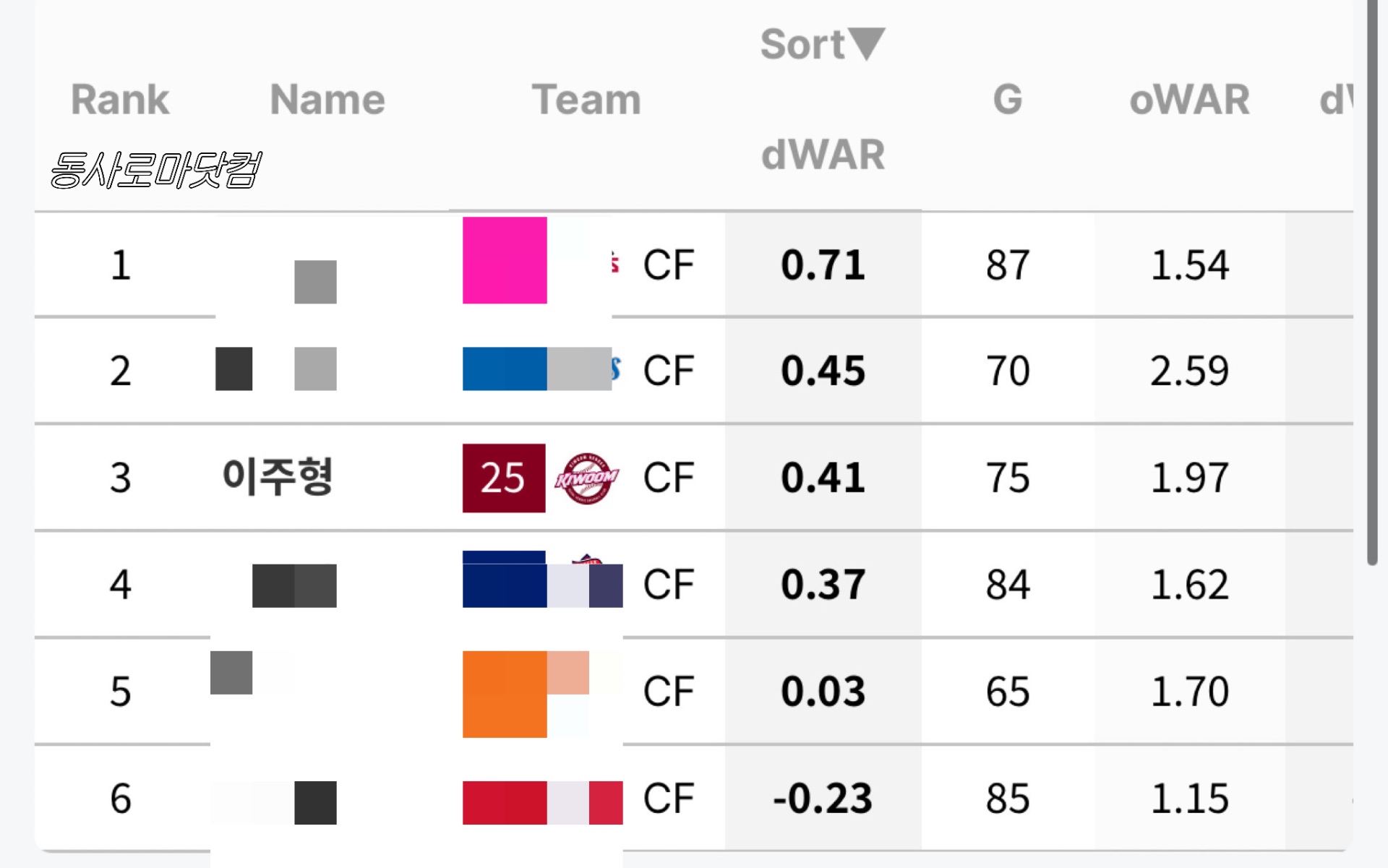Click the pink team swatch in rank 1

[x=505, y=260]
